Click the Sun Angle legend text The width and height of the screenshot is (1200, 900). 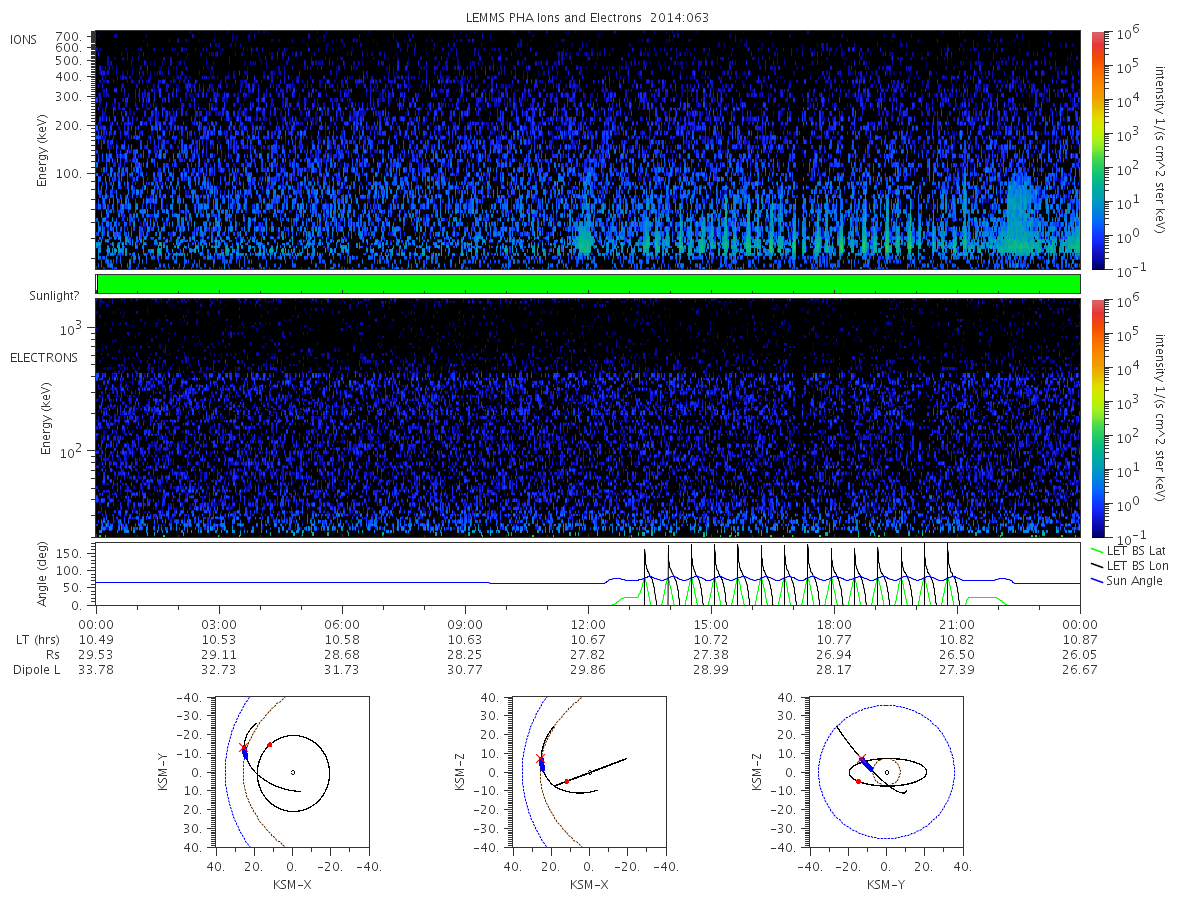point(1135,580)
